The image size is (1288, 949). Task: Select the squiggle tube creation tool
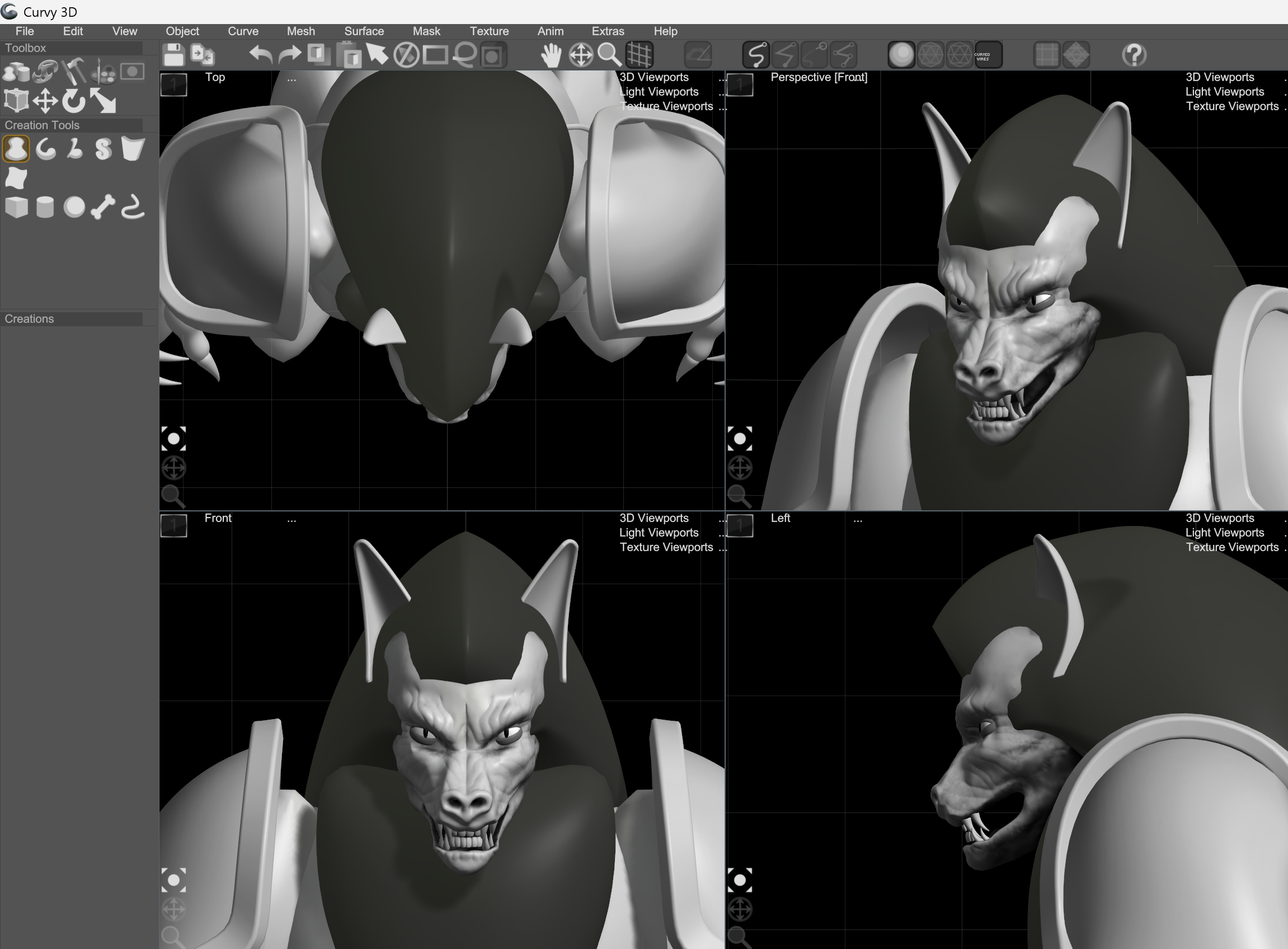[x=133, y=208]
